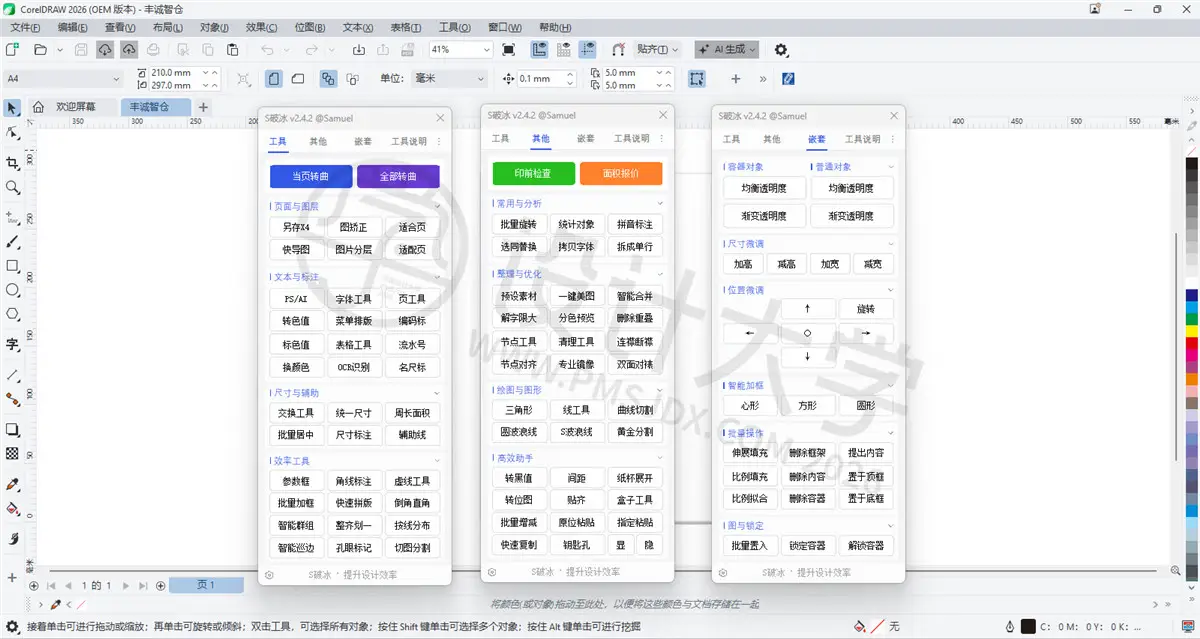Select the Interactive Fill bucket tool
This screenshot has width=1200, height=639.
pos(12,509)
